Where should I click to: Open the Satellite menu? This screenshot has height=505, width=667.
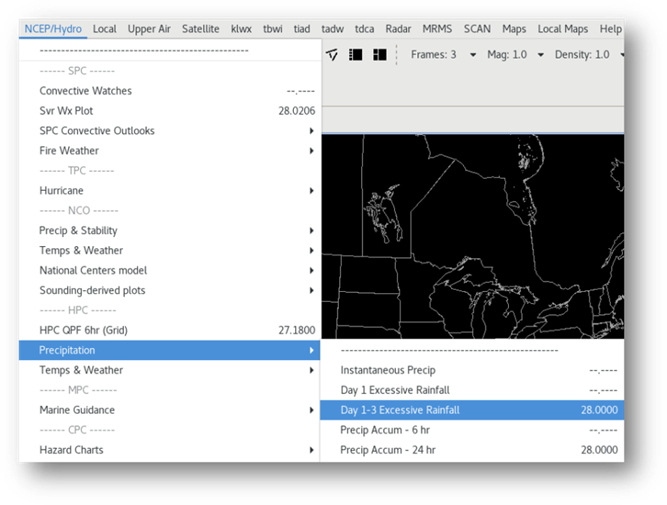200,29
